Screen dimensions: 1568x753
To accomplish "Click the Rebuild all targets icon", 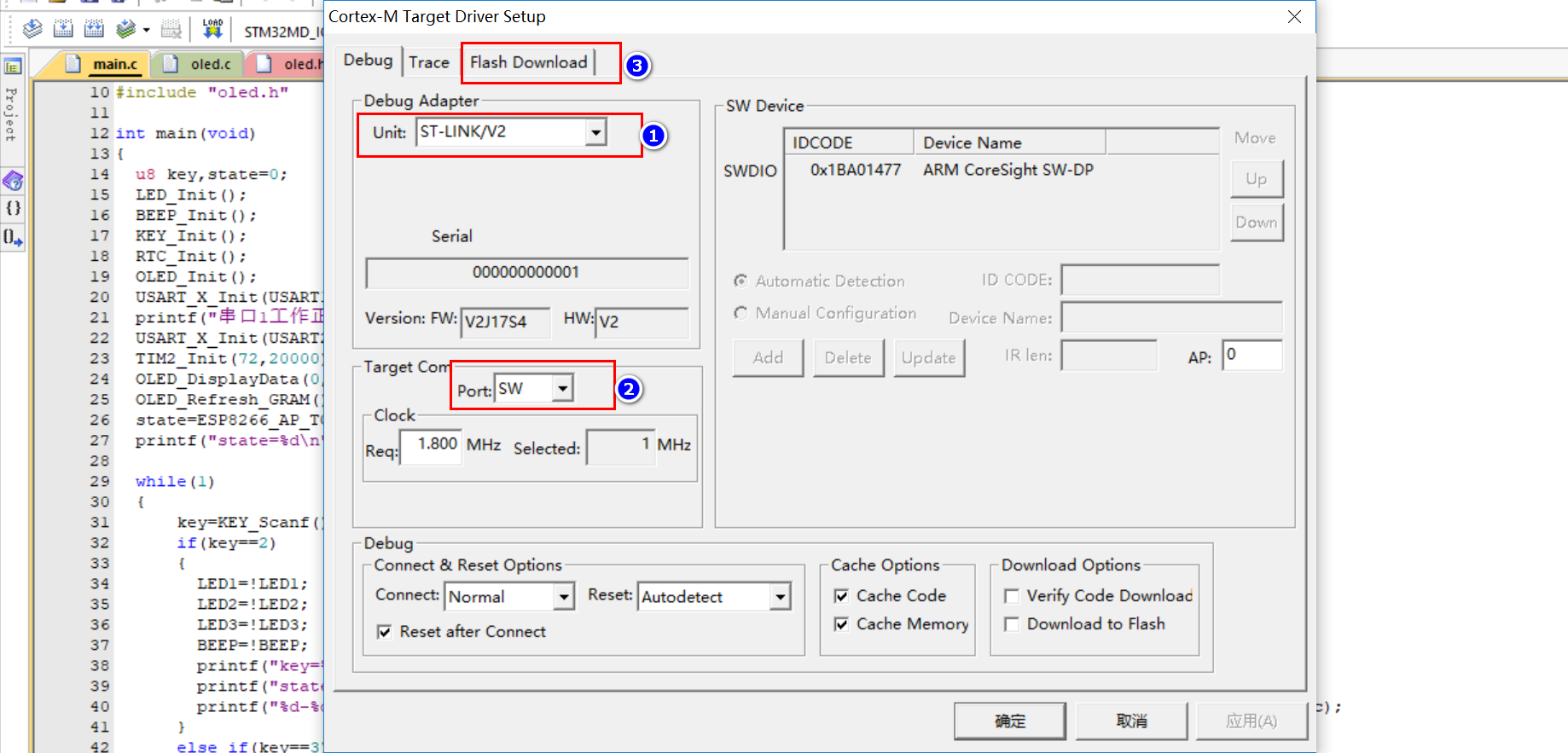I will [94, 30].
